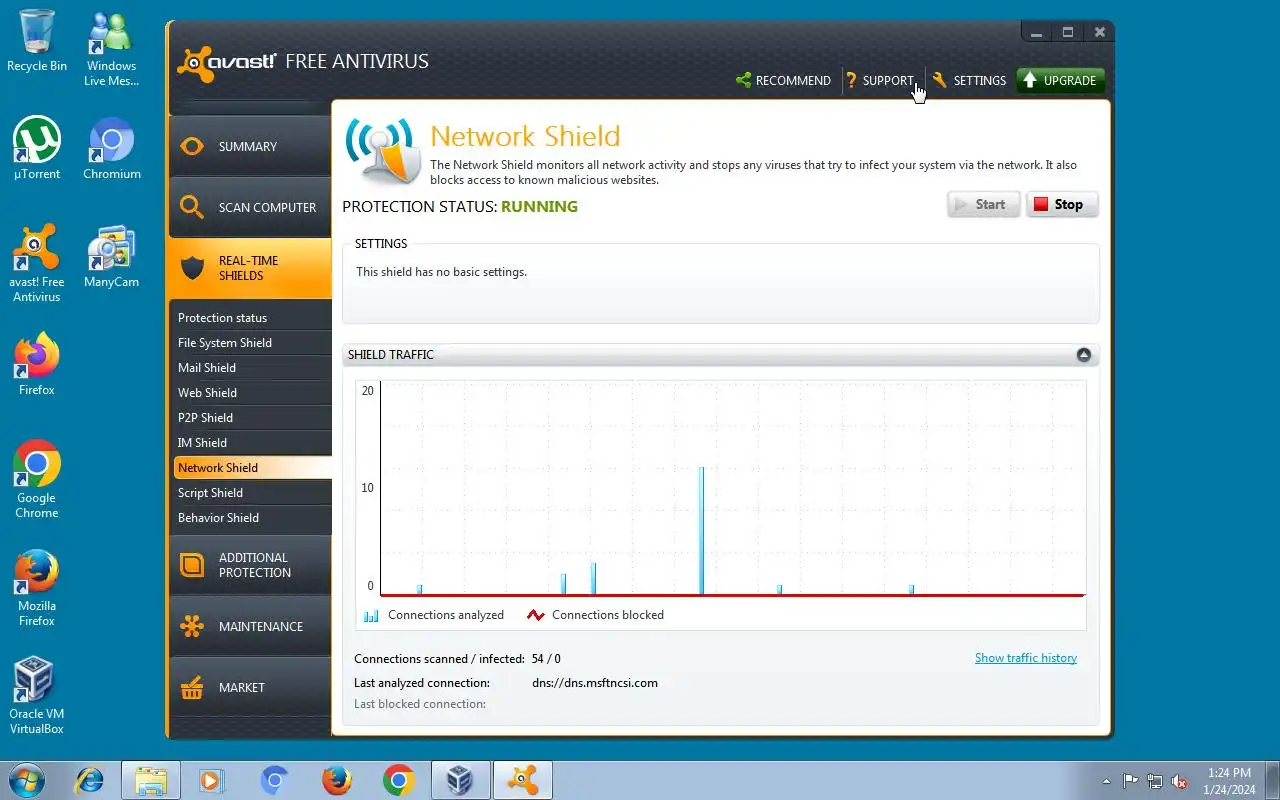The image size is (1280, 800).
Task: Open the Firefox desktop shortcut
Action: point(37,365)
